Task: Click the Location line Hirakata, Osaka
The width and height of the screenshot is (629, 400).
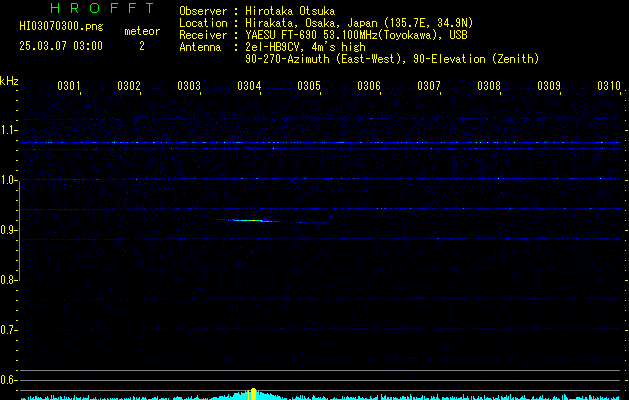Action: pos(326,23)
